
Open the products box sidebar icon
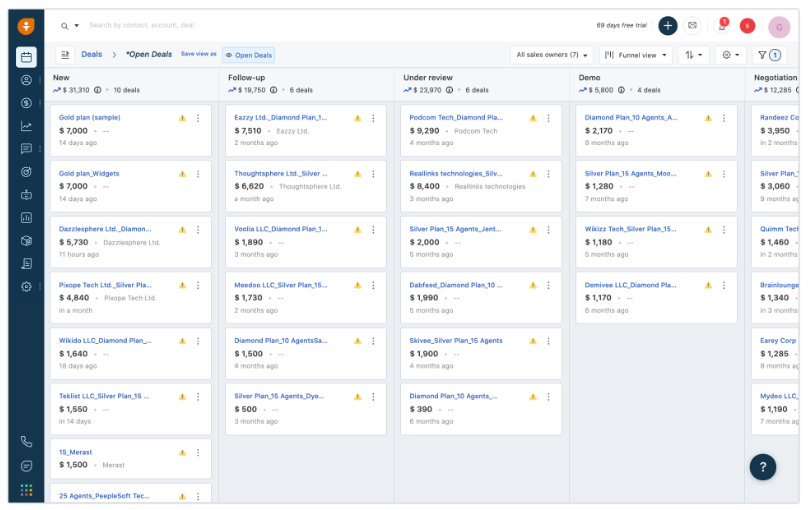tap(26, 241)
